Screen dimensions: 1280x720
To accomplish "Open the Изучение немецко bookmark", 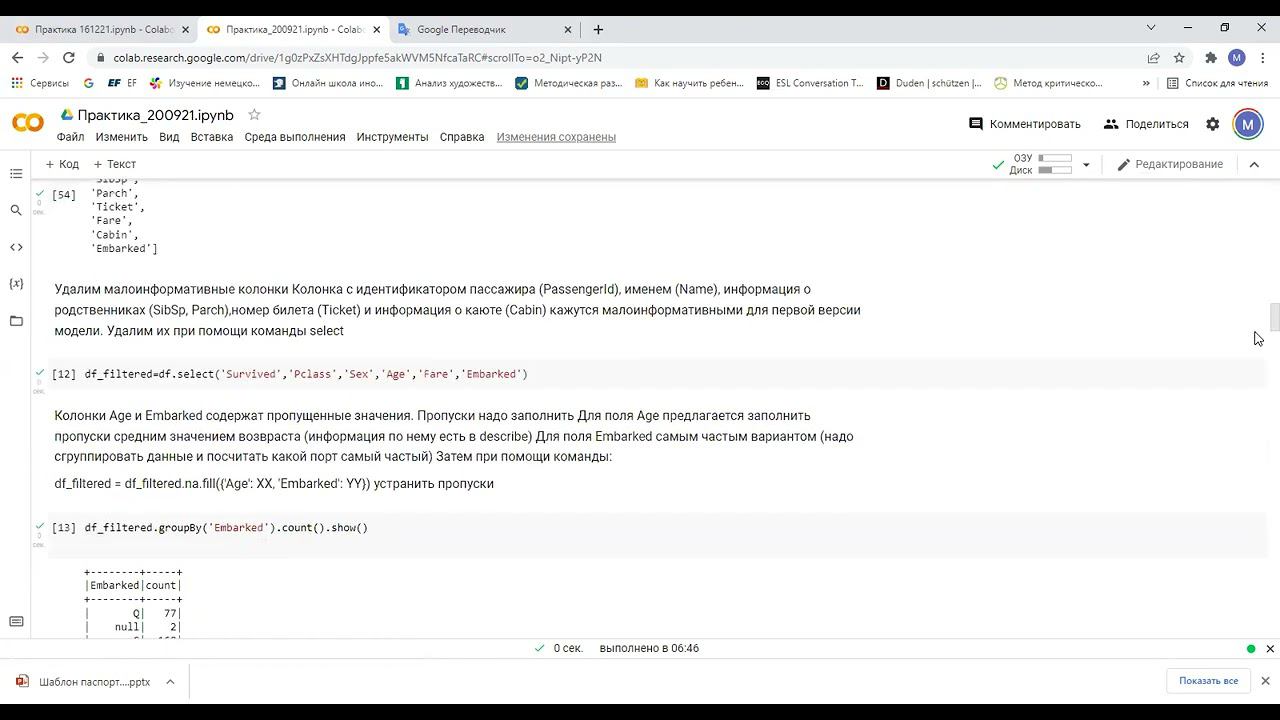I will (205, 83).
